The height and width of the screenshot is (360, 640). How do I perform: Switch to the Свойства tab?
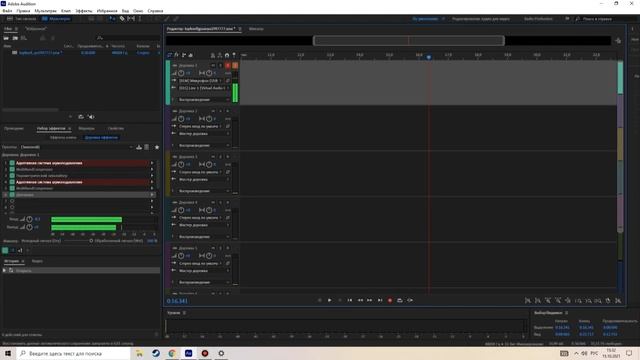[116, 129]
